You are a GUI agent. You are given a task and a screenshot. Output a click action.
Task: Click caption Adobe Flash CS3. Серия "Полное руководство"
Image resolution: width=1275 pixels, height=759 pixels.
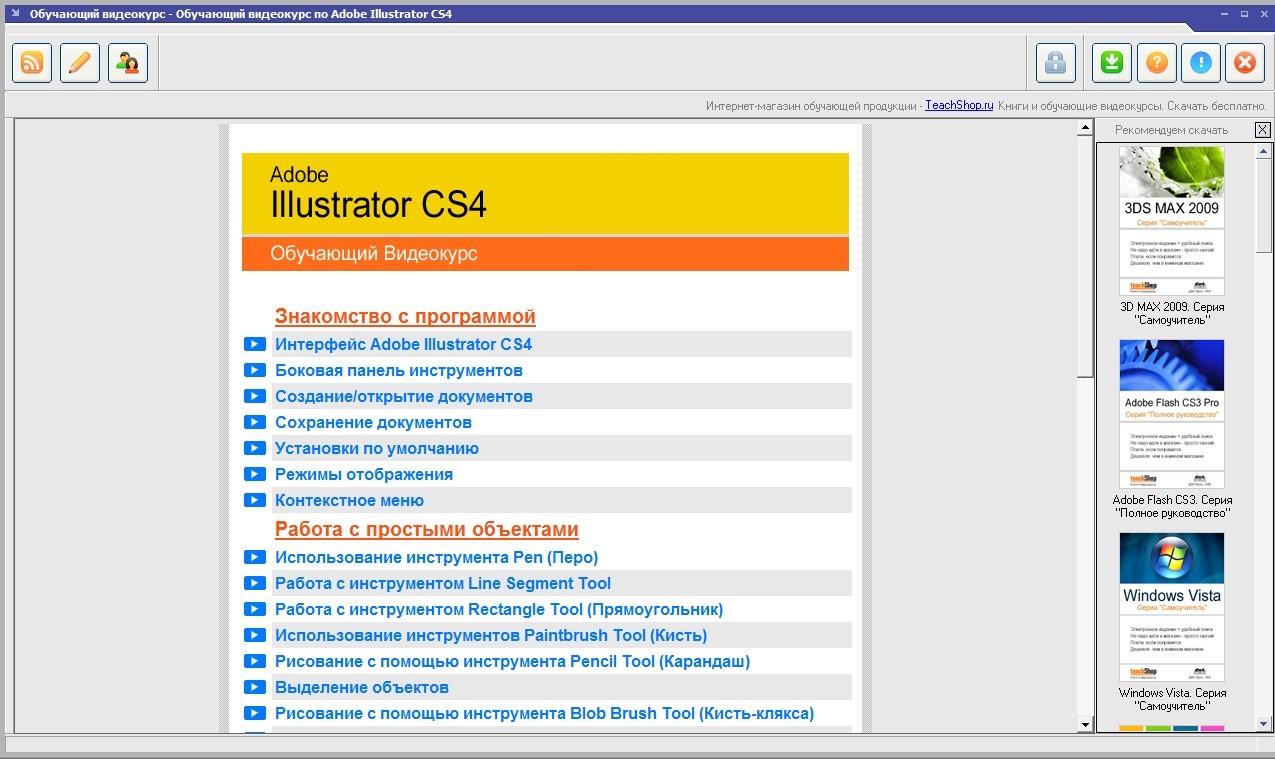pos(1172,506)
